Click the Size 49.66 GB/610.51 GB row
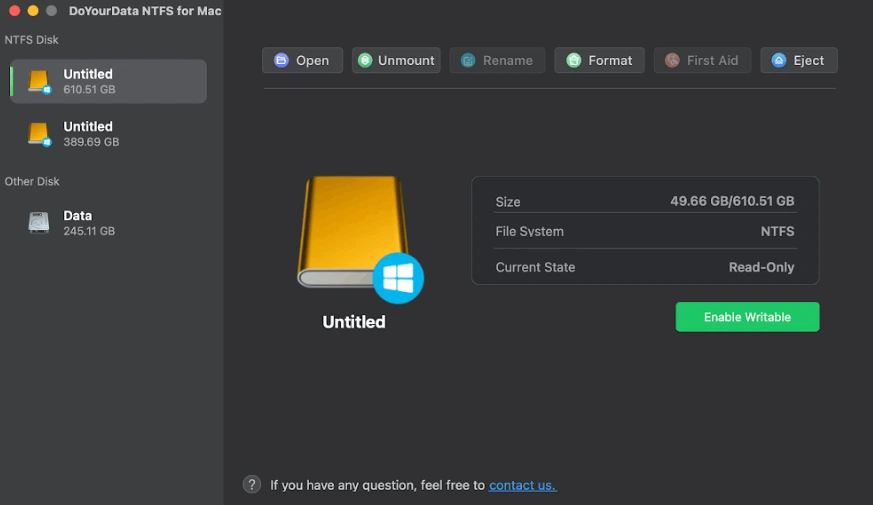Image resolution: width=873 pixels, height=505 pixels. [x=644, y=202]
